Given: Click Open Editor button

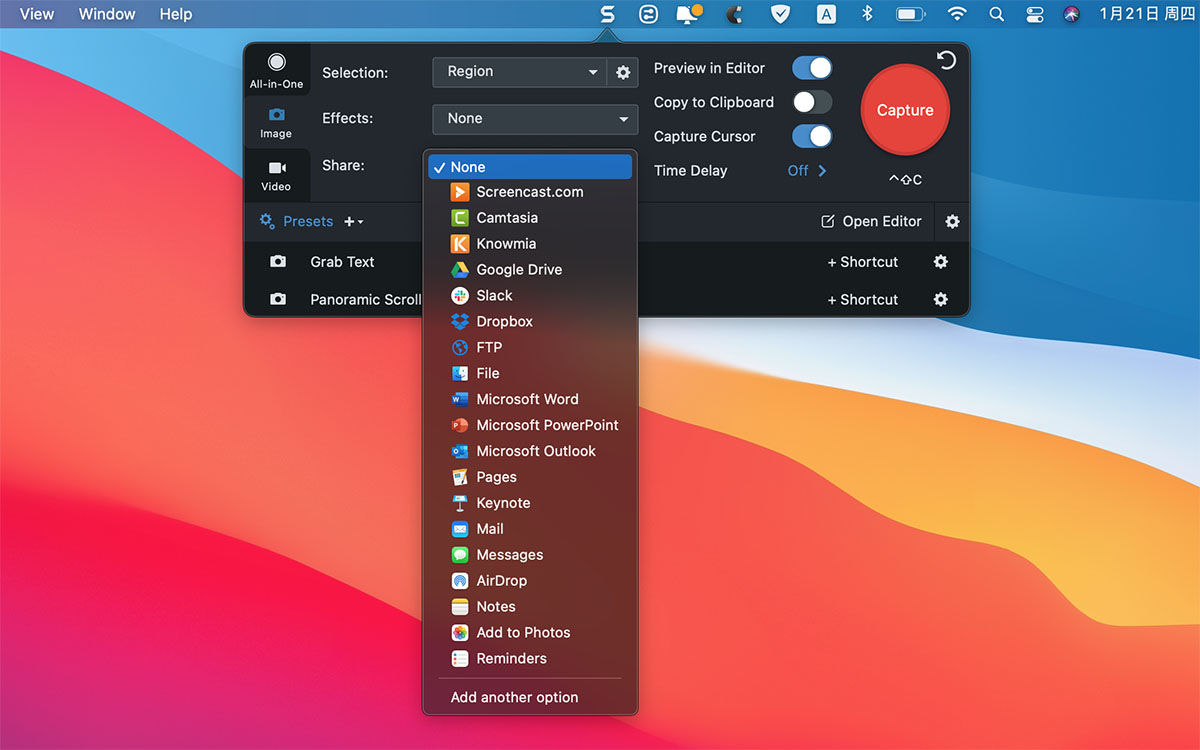Looking at the screenshot, I should (x=871, y=222).
